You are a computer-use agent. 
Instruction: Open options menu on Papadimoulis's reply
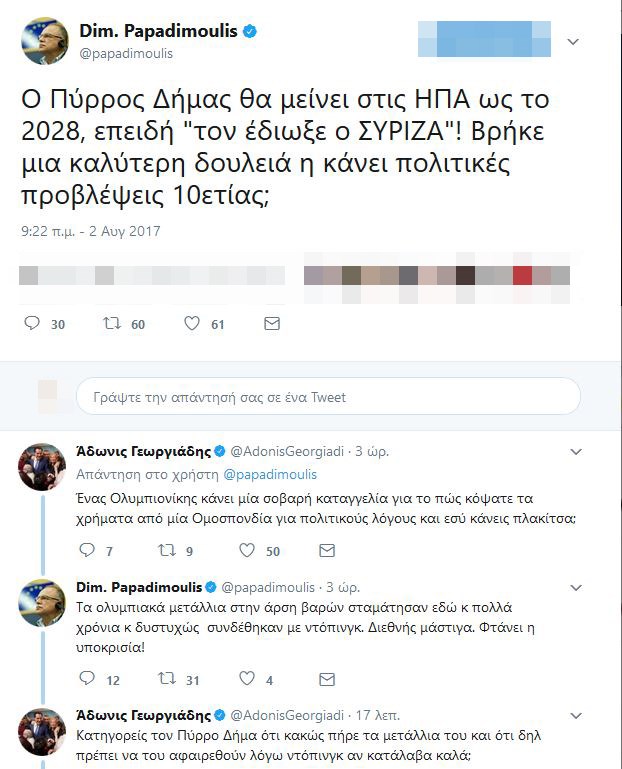575,586
